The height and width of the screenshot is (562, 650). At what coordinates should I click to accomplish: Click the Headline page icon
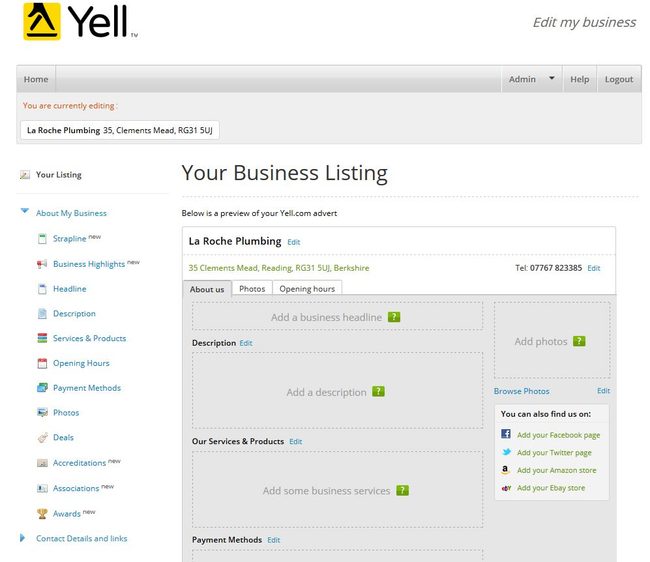pos(42,289)
